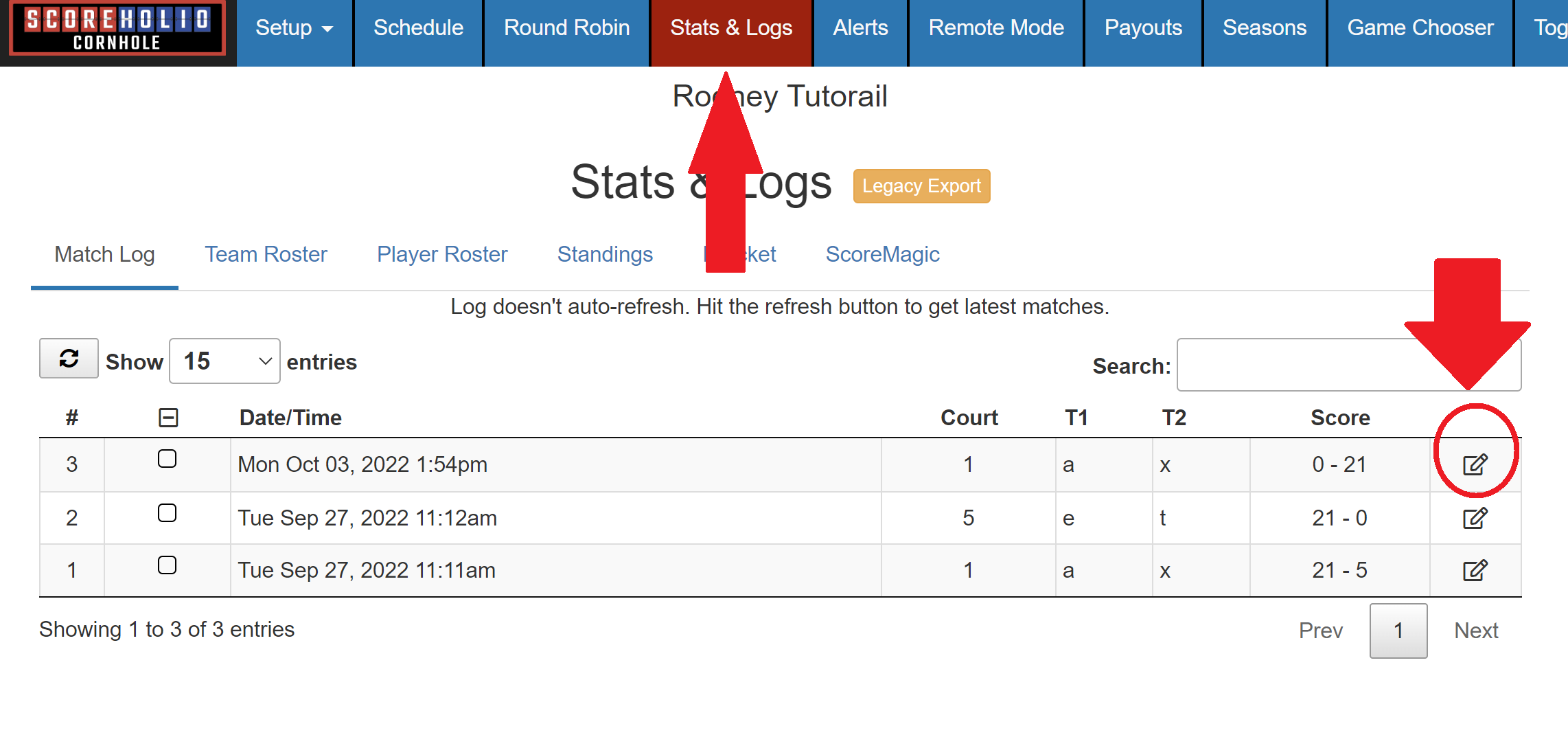Open the Setup dropdown menu
Image resolution: width=1568 pixels, height=735 pixels.
coord(294,28)
